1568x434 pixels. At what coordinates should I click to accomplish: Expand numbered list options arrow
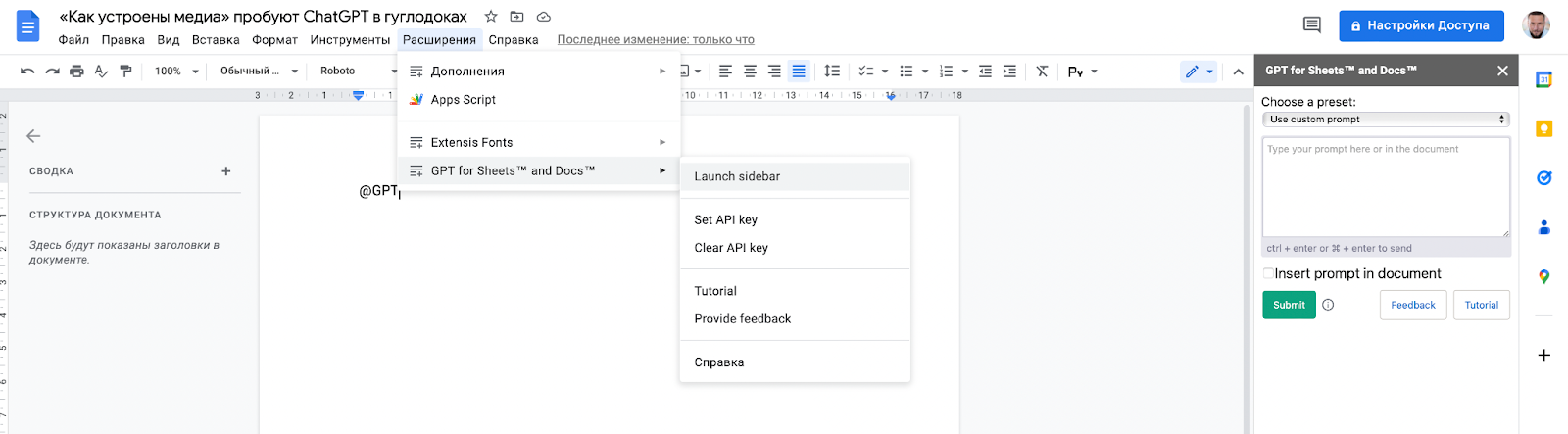point(965,72)
